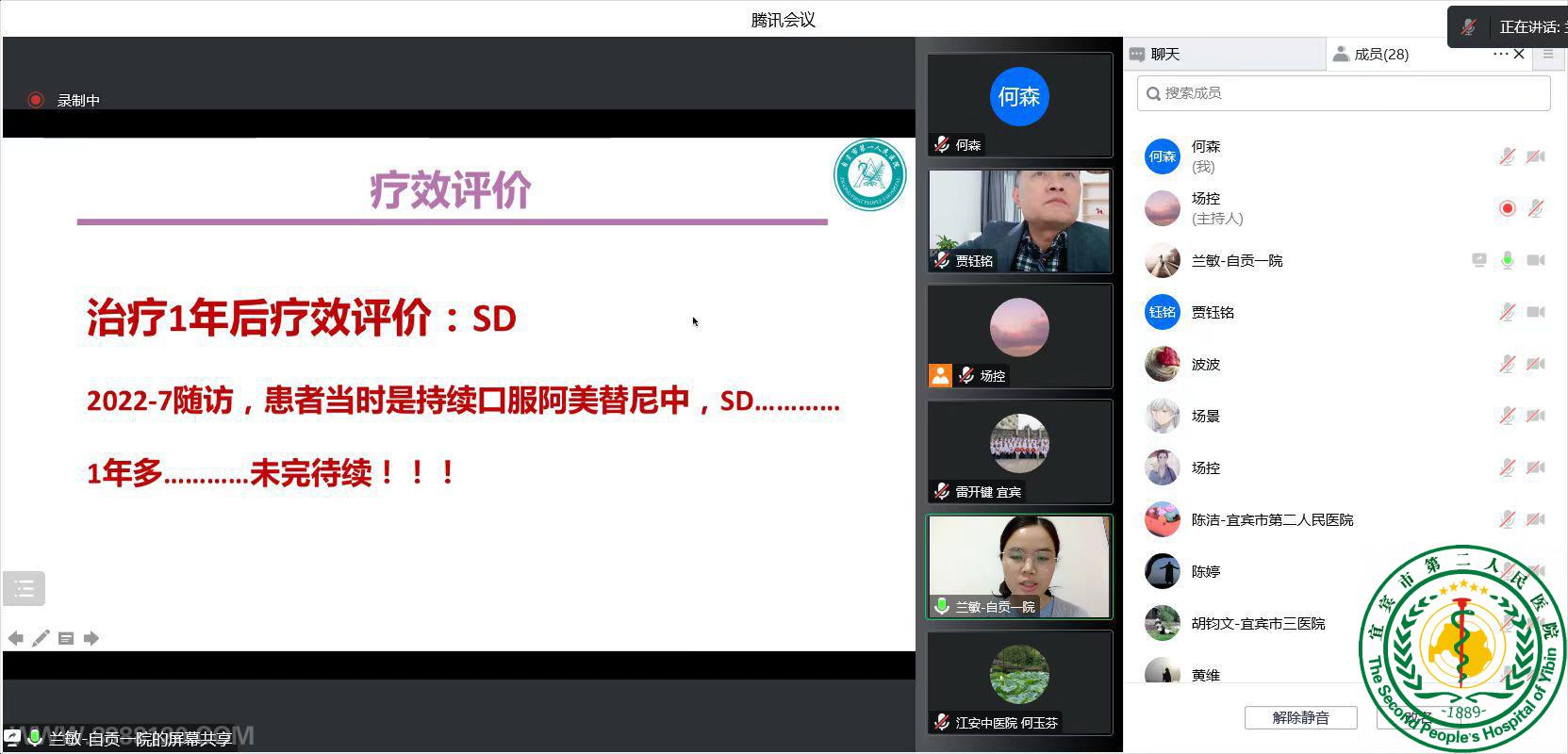The height and width of the screenshot is (754, 1568).
Task: Toggle camera for 何森 (我) in member list
Action: coord(1536,156)
